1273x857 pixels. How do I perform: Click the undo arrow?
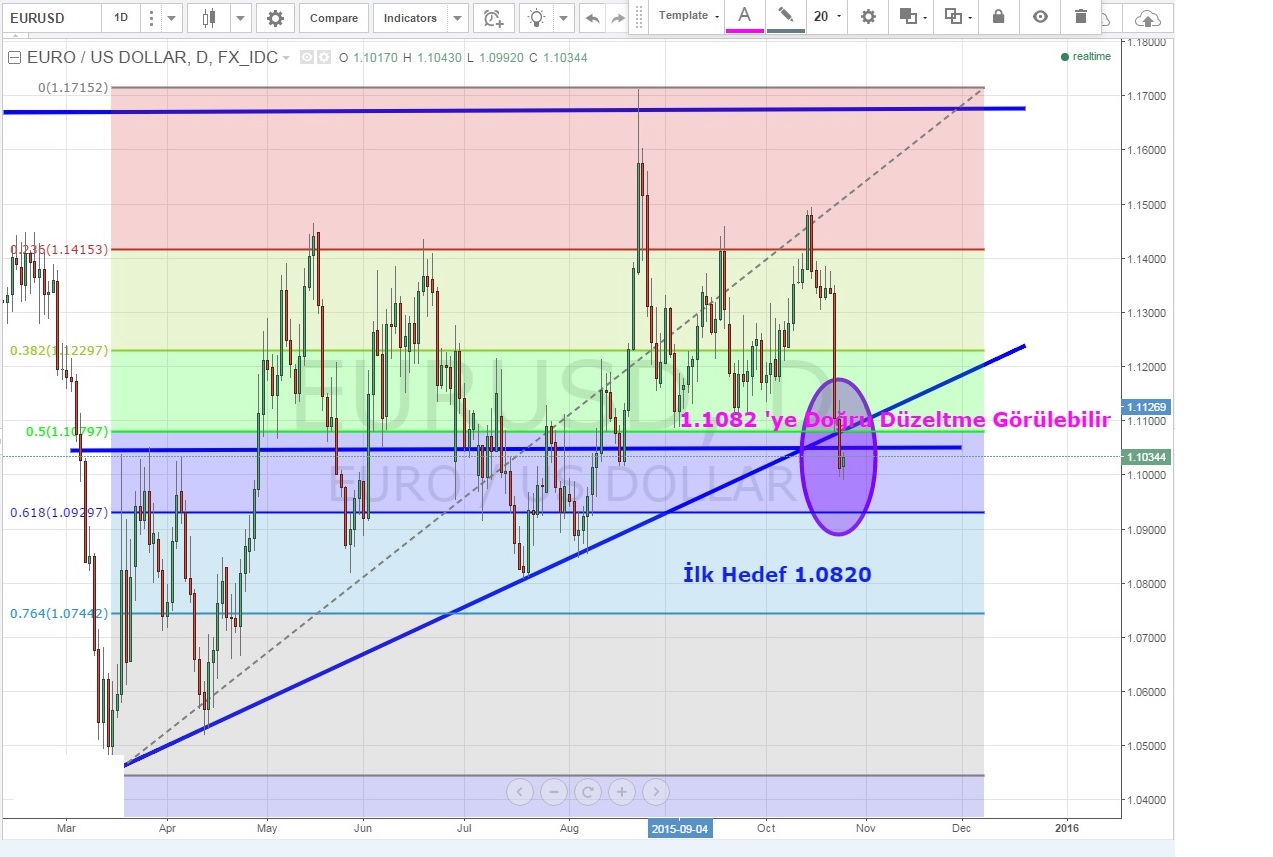click(592, 18)
